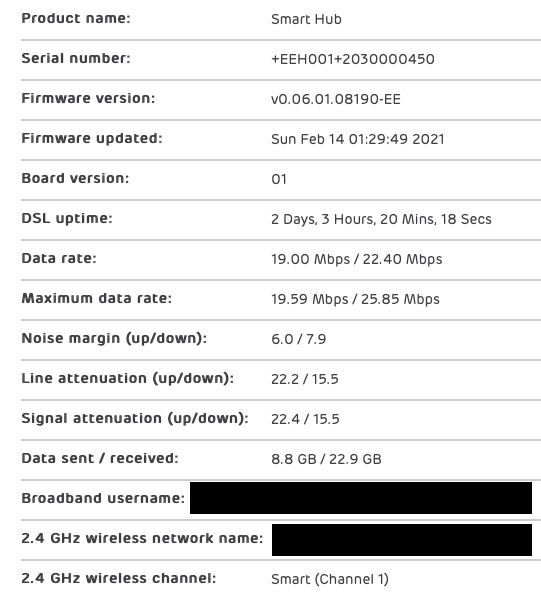Select data sent / received value
Screen dimensions: 541x594
(x=326, y=459)
